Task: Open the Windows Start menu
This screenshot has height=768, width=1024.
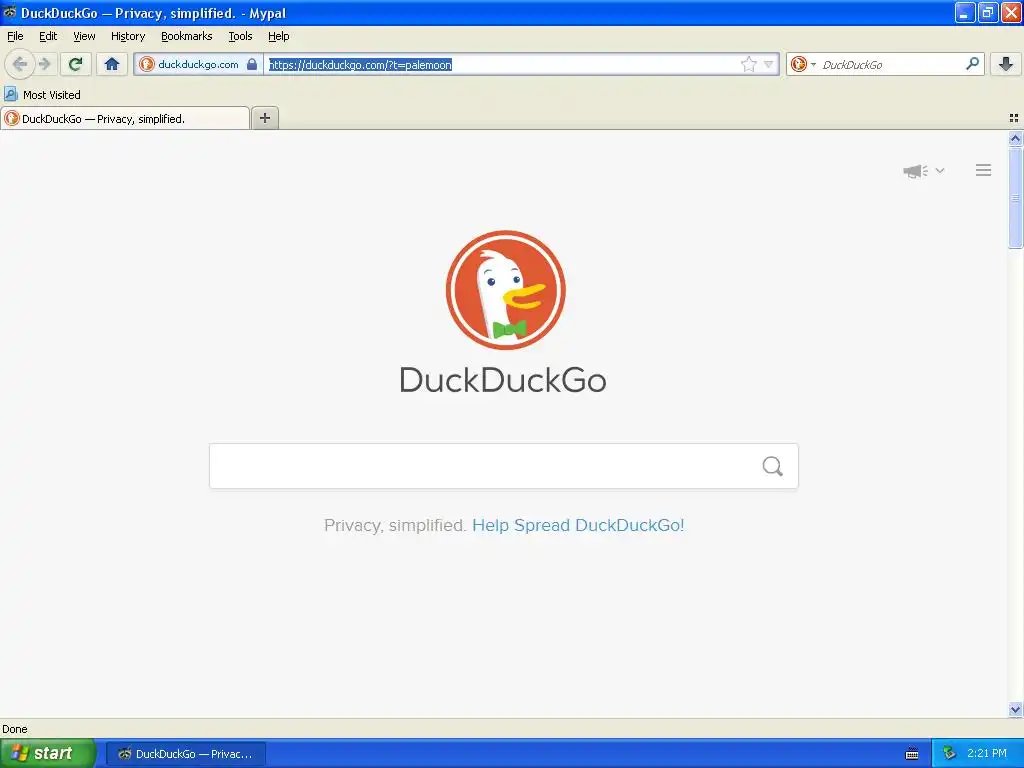Action: (48, 753)
